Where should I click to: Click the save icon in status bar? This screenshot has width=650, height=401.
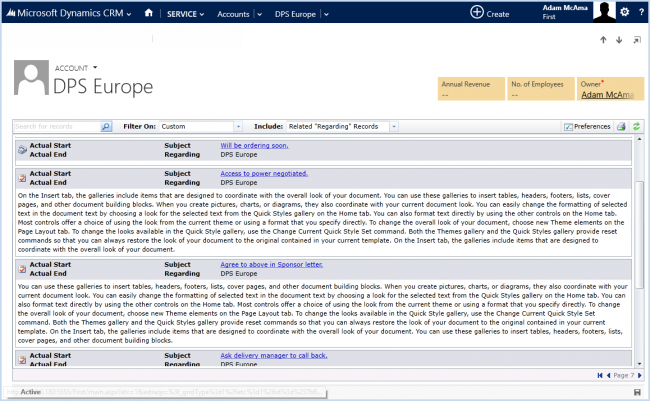pyautogui.click(x=637, y=392)
